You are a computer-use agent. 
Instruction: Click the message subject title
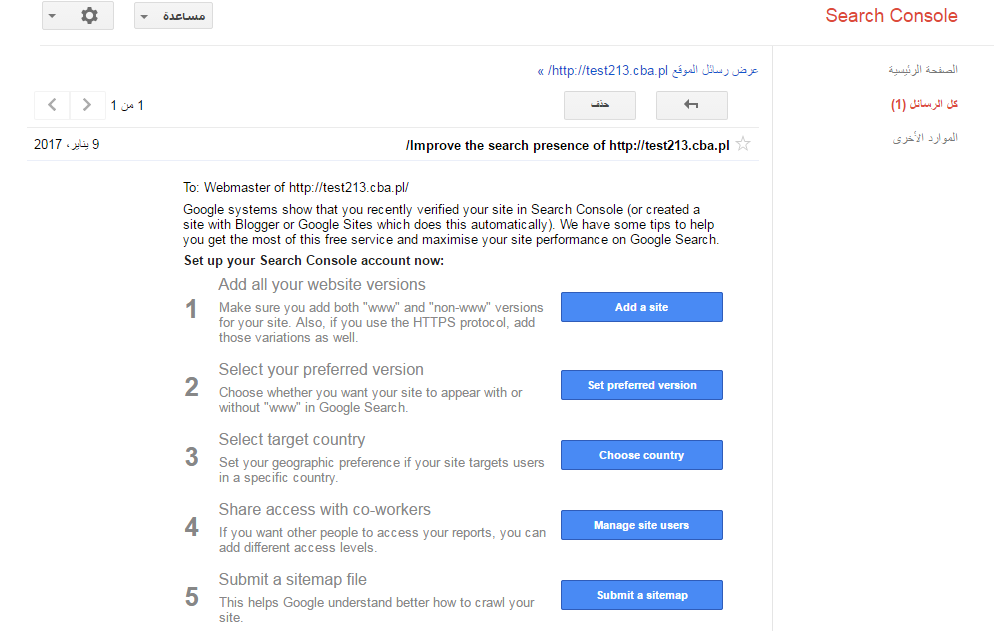coord(567,145)
